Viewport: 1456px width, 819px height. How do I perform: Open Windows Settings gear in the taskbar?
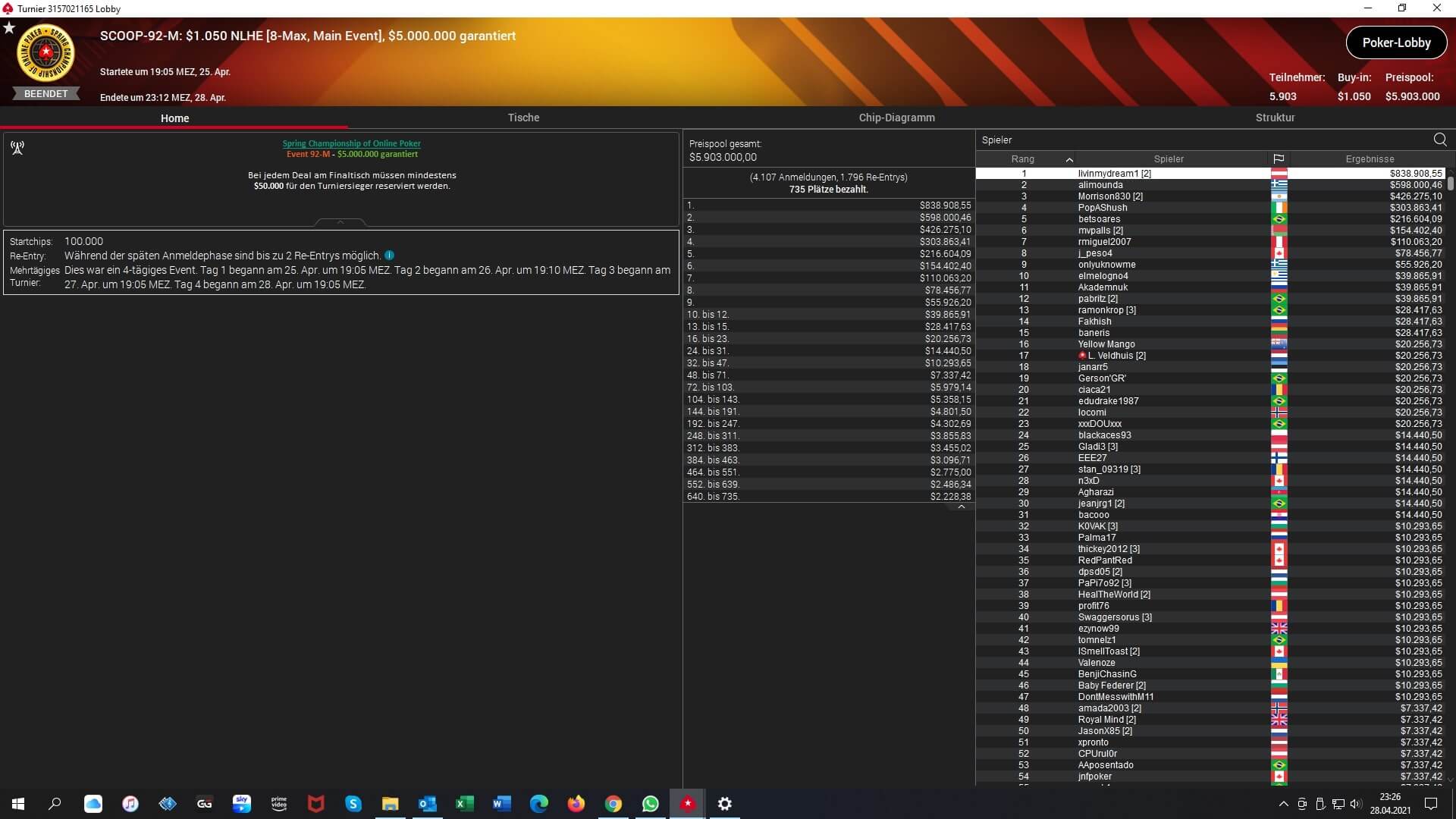click(x=724, y=804)
